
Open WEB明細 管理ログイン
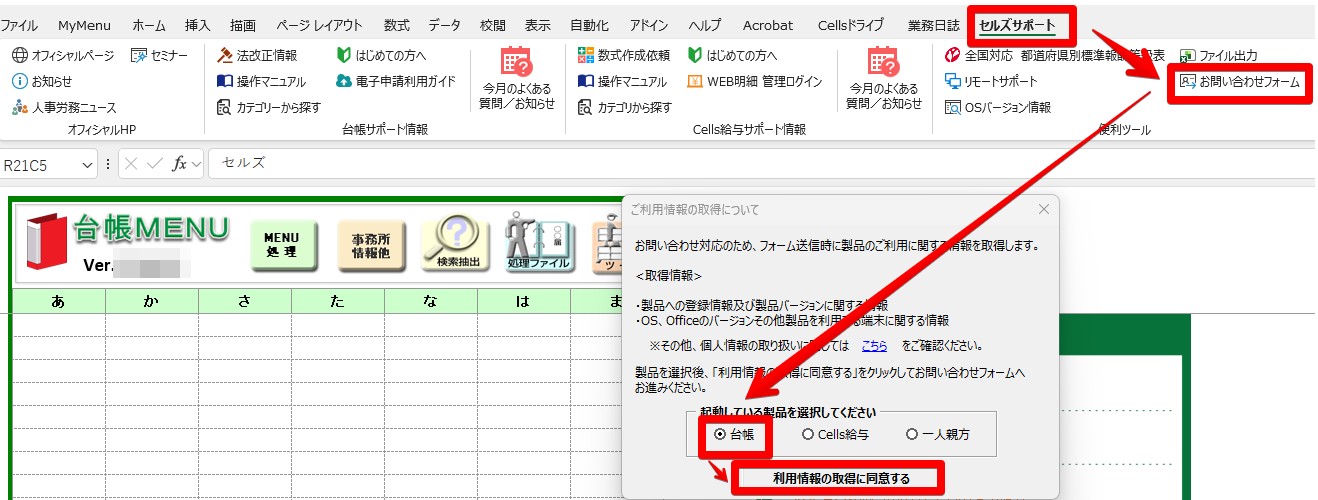755,81
